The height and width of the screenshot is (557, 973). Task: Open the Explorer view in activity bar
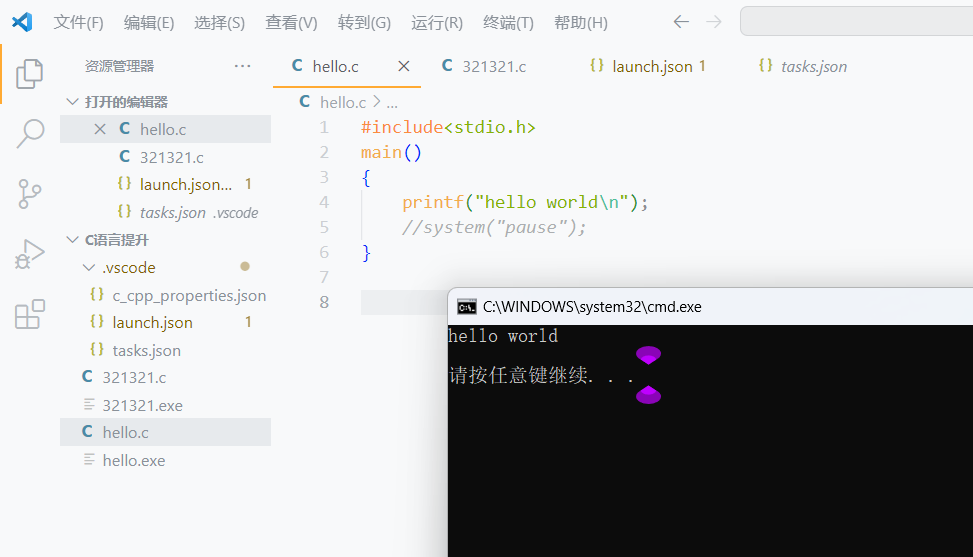29,74
